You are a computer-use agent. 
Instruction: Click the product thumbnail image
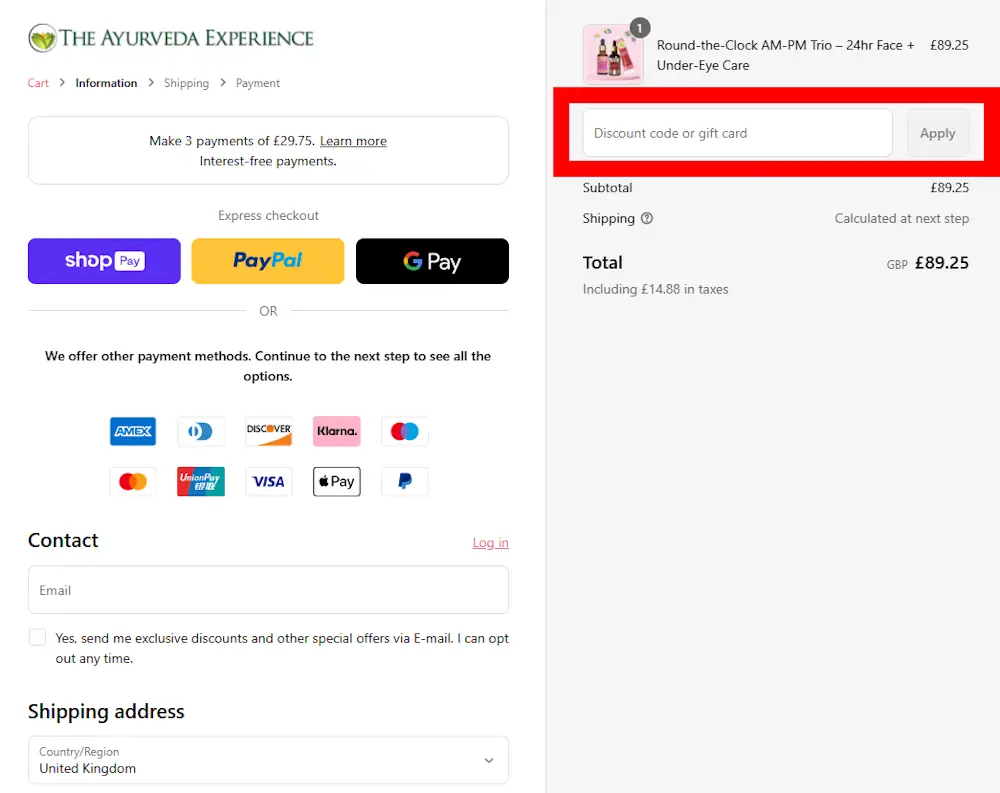[613, 54]
